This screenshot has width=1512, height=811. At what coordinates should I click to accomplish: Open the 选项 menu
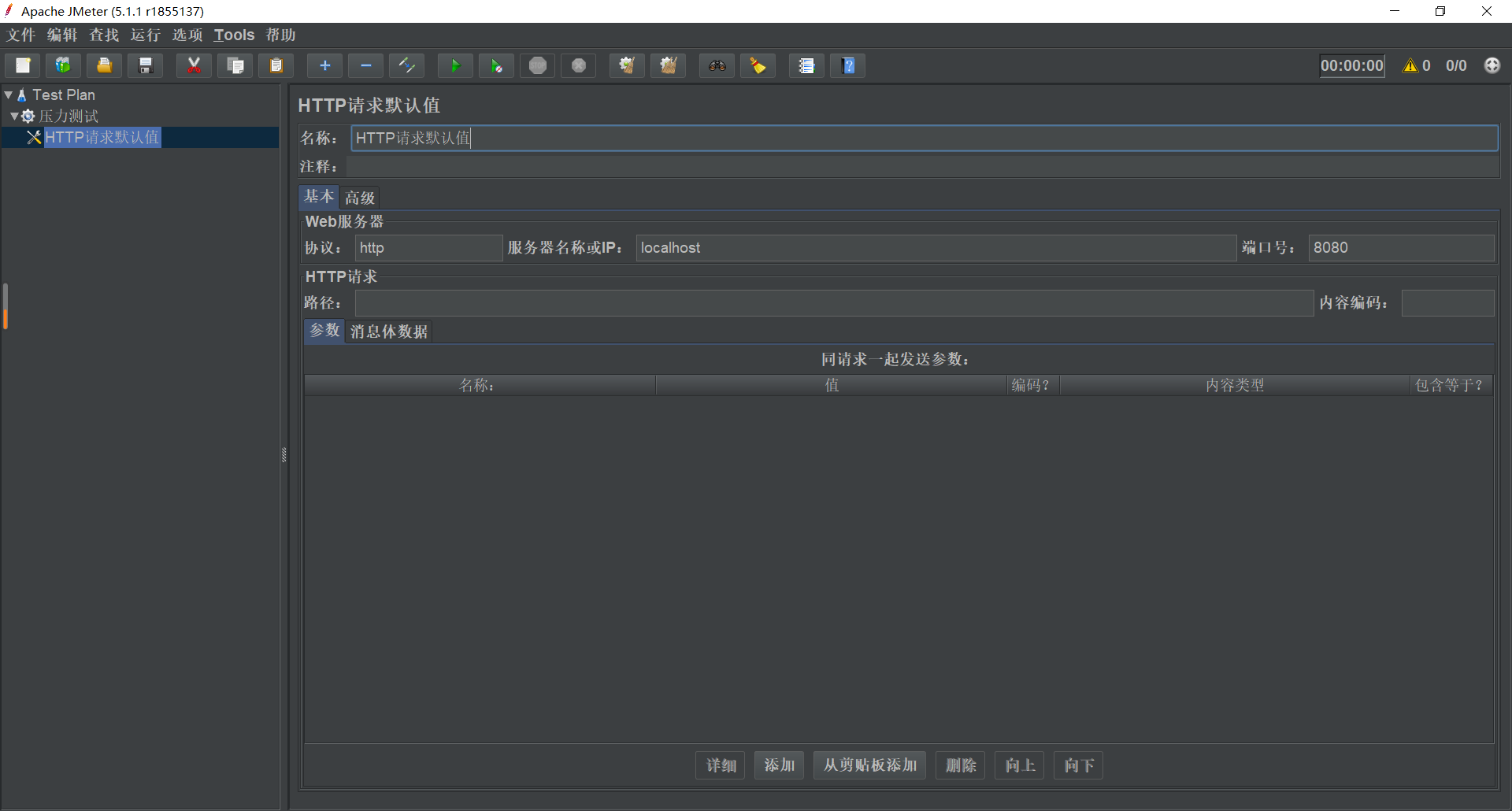187,35
